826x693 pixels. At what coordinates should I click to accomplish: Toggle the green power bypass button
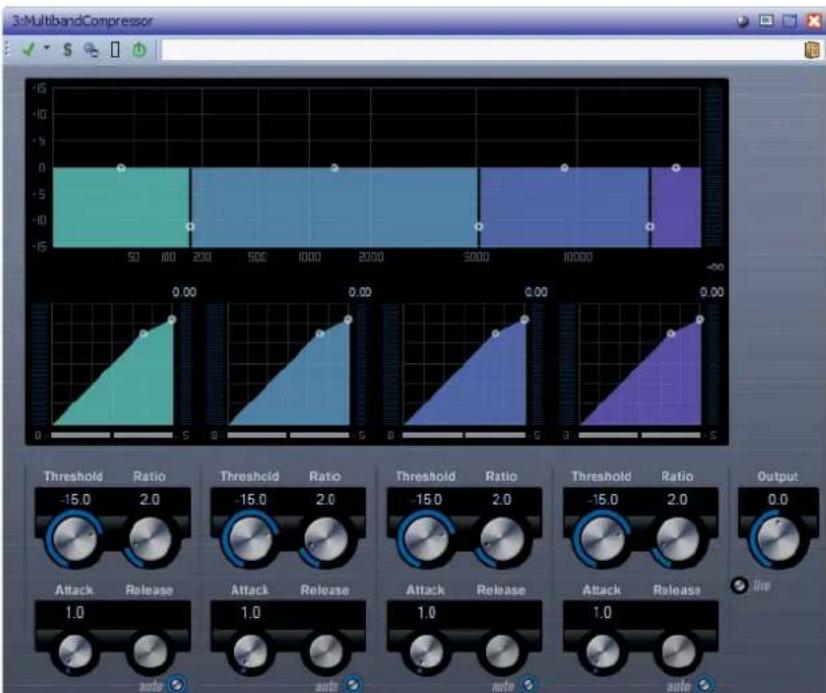click(139, 50)
